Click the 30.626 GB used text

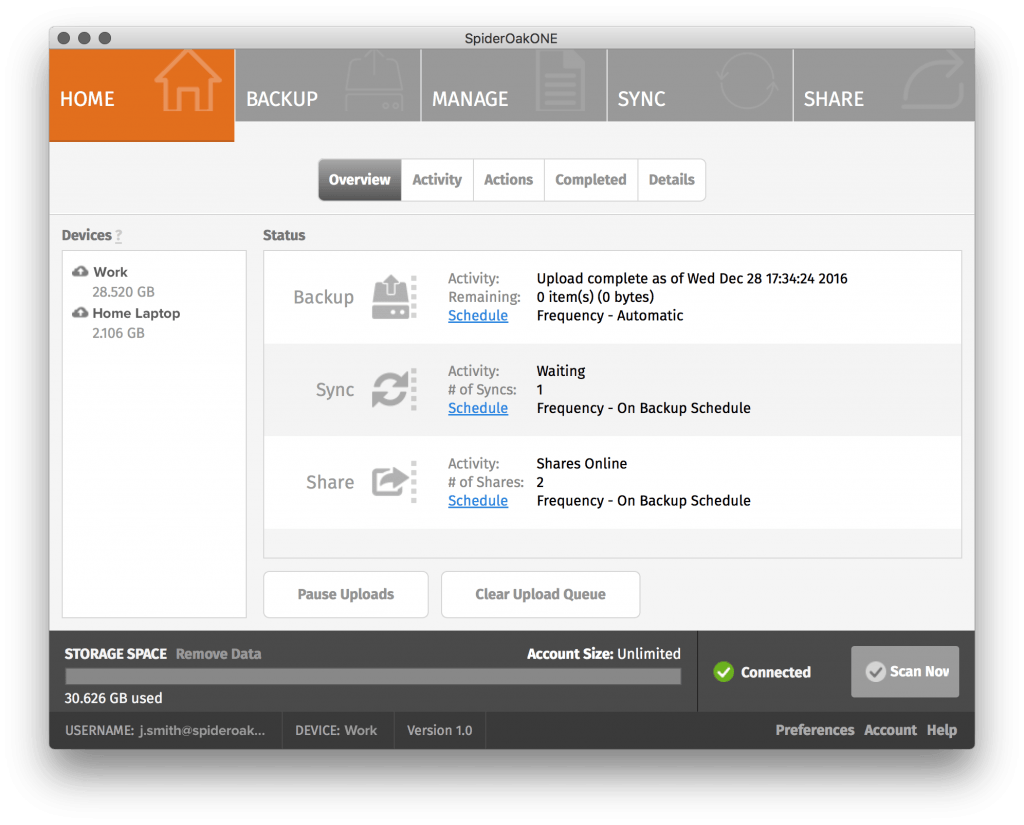point(113,698)
